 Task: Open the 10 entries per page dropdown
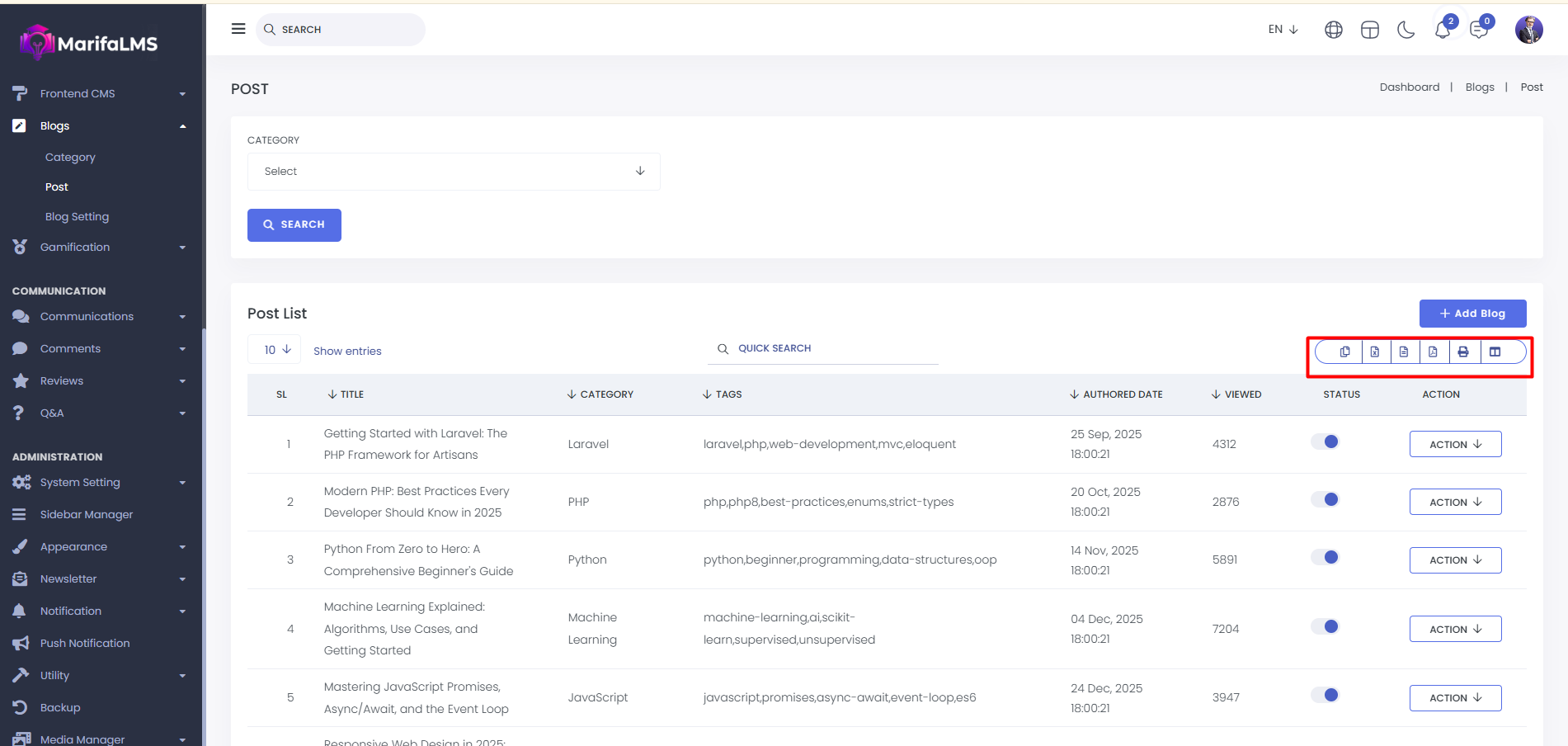275,350
